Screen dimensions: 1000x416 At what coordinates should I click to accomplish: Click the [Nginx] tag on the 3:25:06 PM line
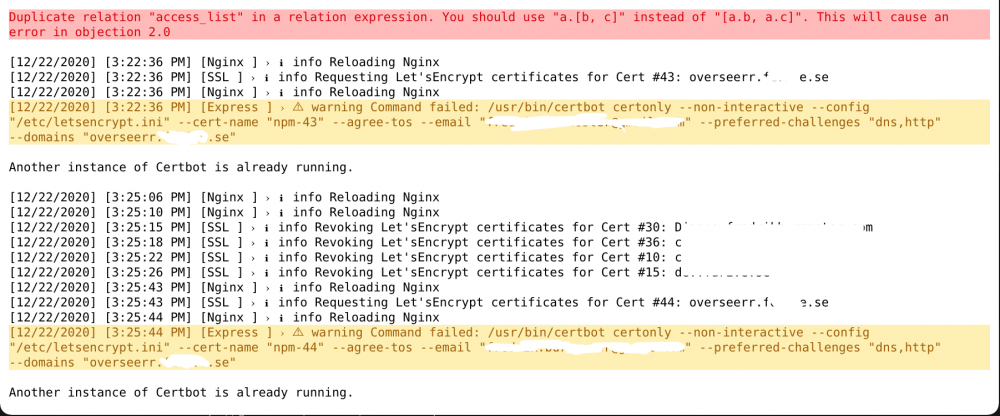(x=229, y=197)
